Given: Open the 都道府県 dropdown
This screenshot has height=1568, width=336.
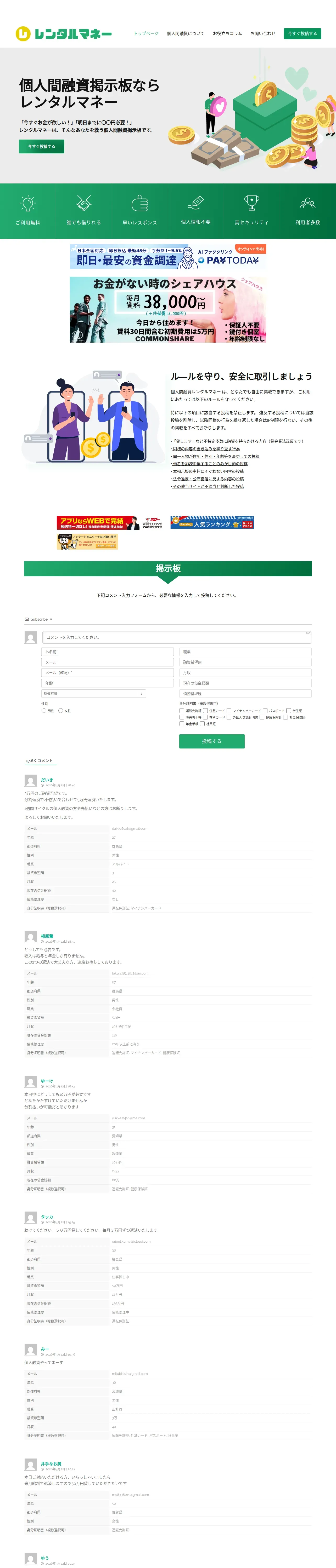Looking at the screenshot, I should (x=93, y=693).
